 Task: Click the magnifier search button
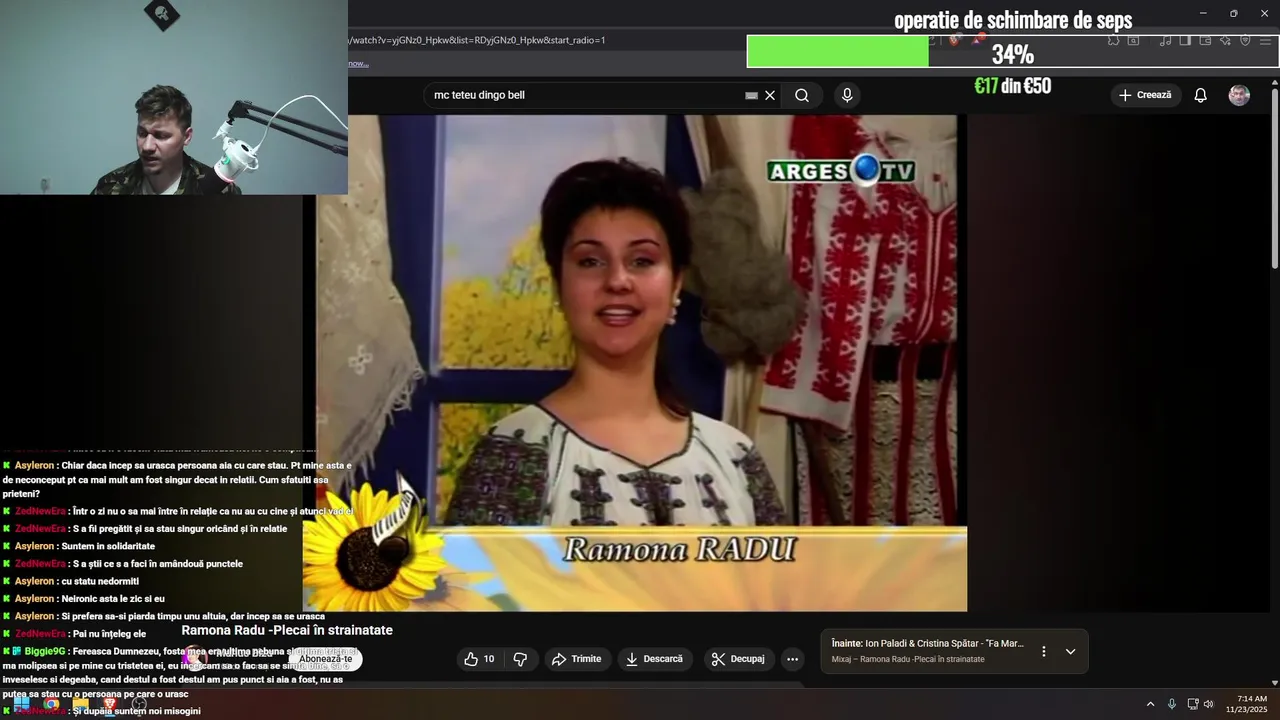click(x=802, y=95)
